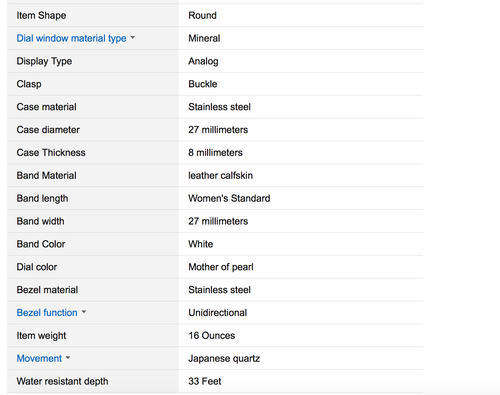Viewport: 500px width, 395px height.
Task: Open the Movement link
Action: (x=39, y=358)
